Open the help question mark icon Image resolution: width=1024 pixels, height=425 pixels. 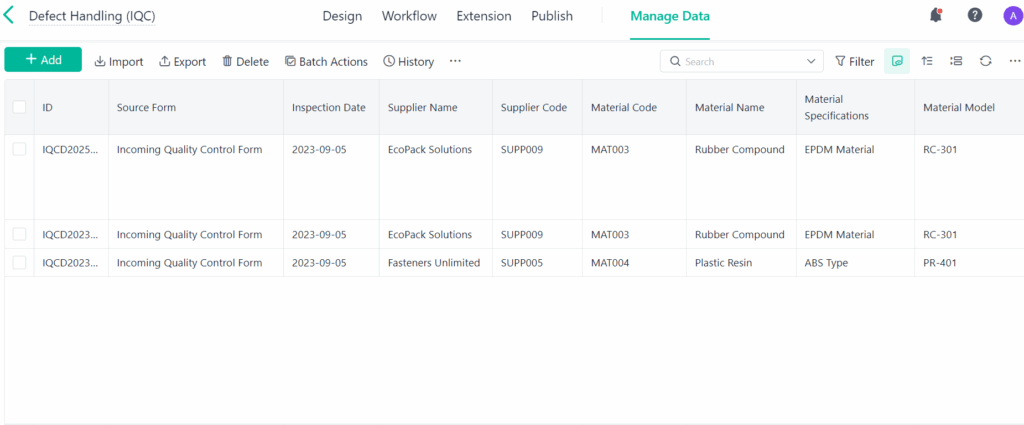click(x=974, y=15)
